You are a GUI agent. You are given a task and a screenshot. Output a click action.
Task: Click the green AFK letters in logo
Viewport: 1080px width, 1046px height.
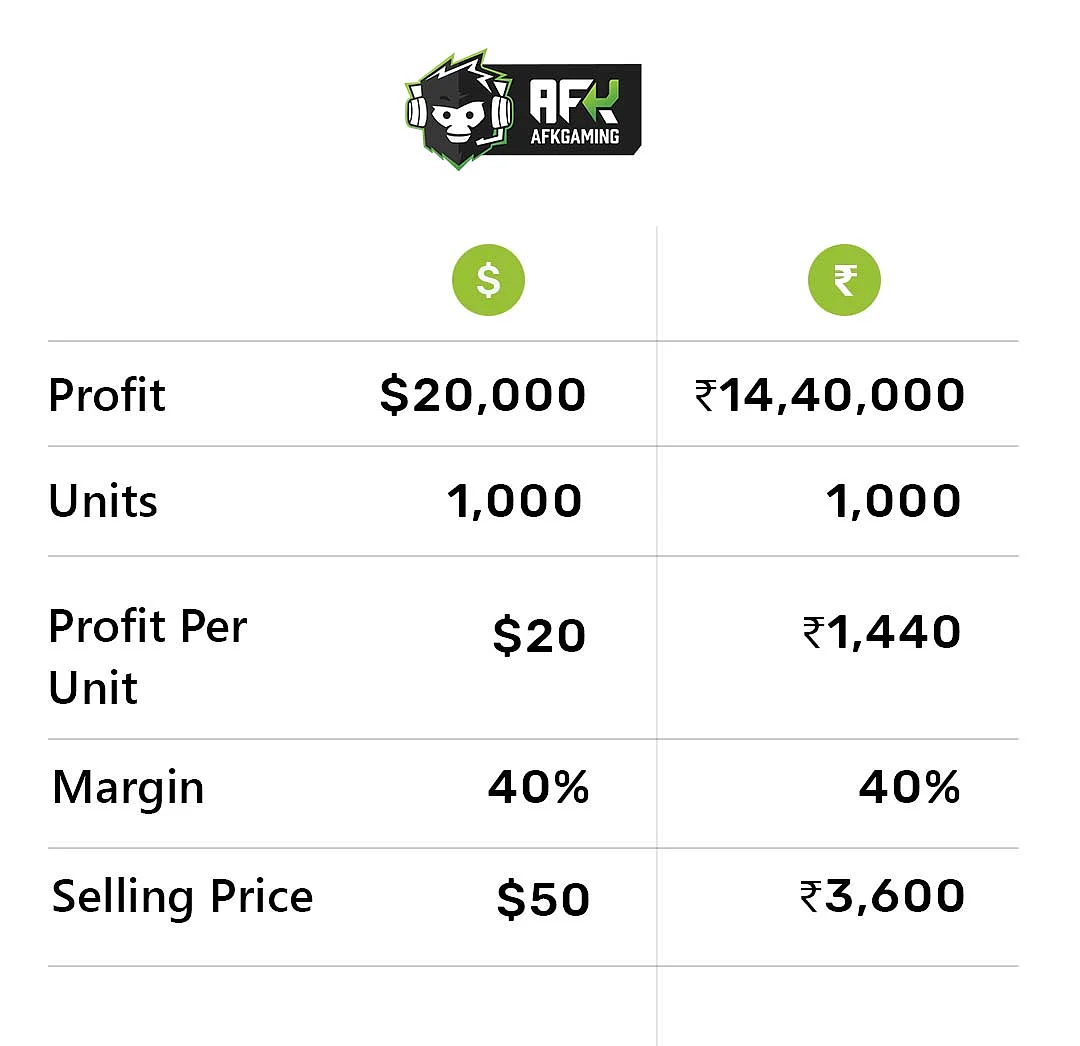pyautogui.click(x=574, y=101)
